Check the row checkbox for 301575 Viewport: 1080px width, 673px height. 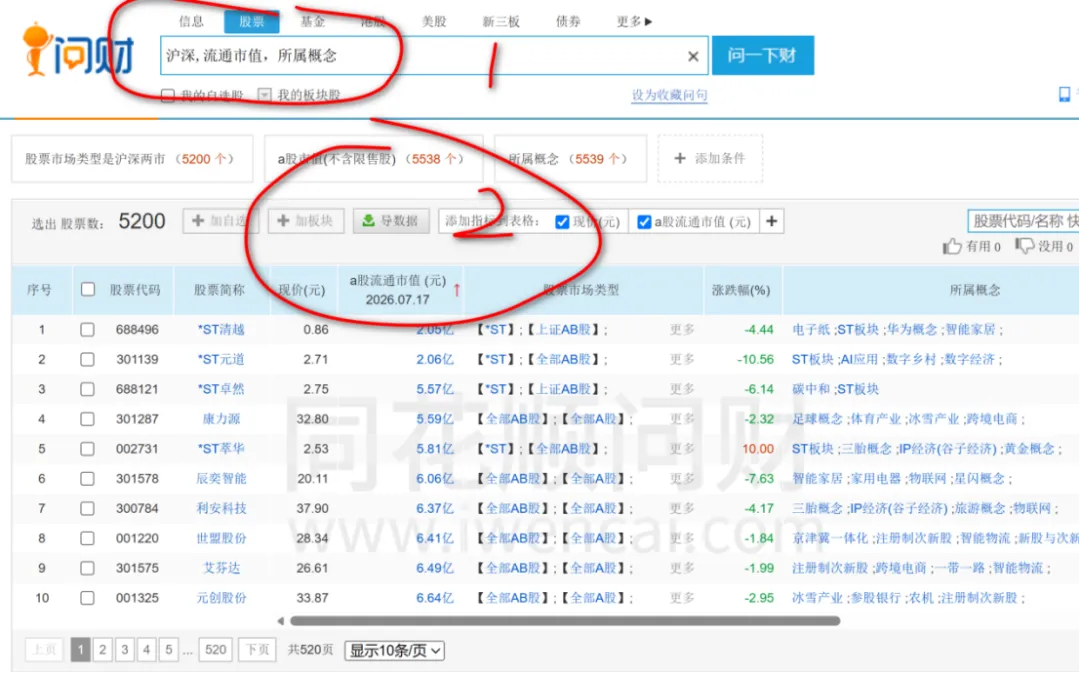pos(87,568)
